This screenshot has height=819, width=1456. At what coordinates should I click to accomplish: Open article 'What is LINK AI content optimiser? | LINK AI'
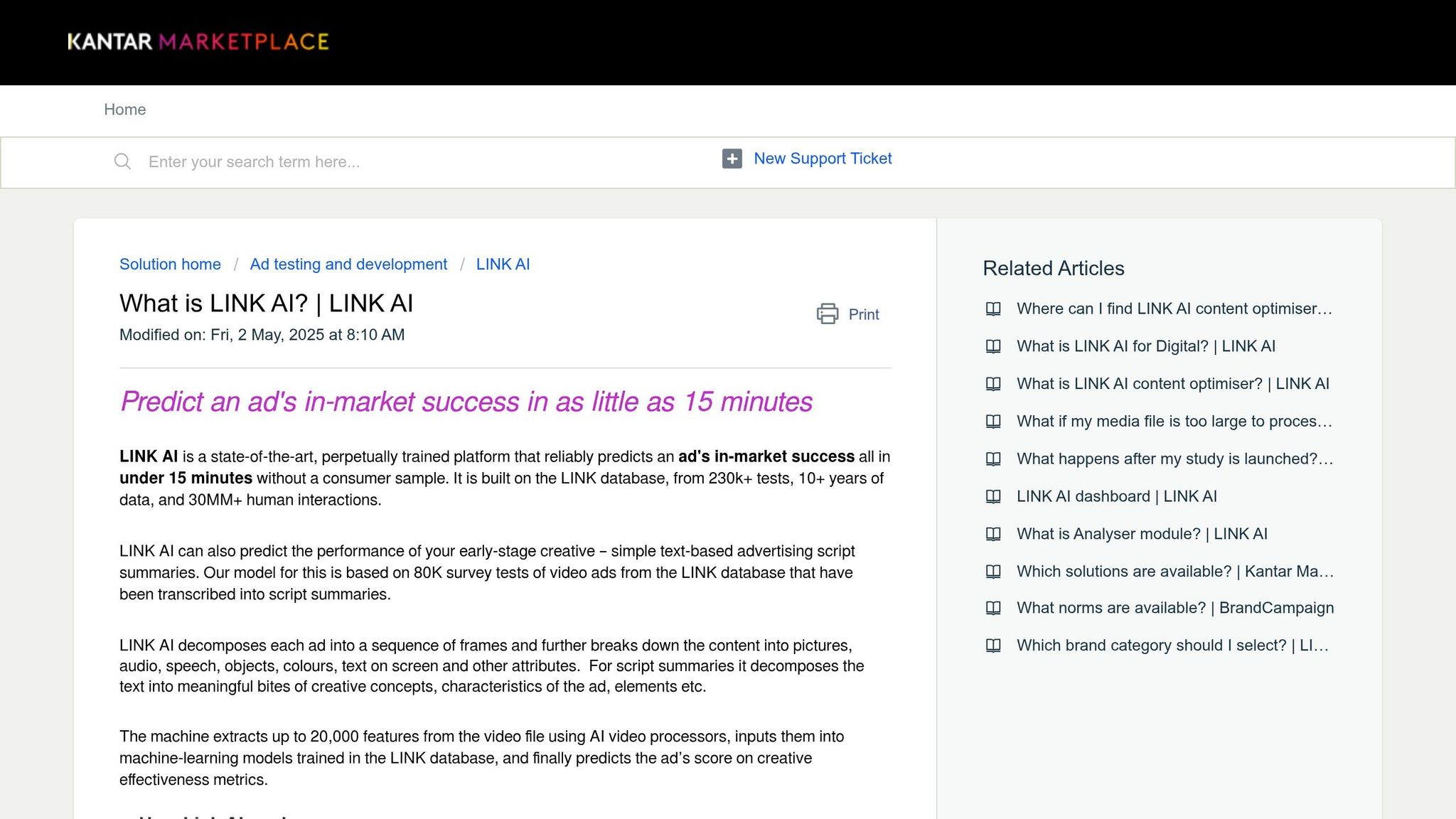click(1173, 384)
